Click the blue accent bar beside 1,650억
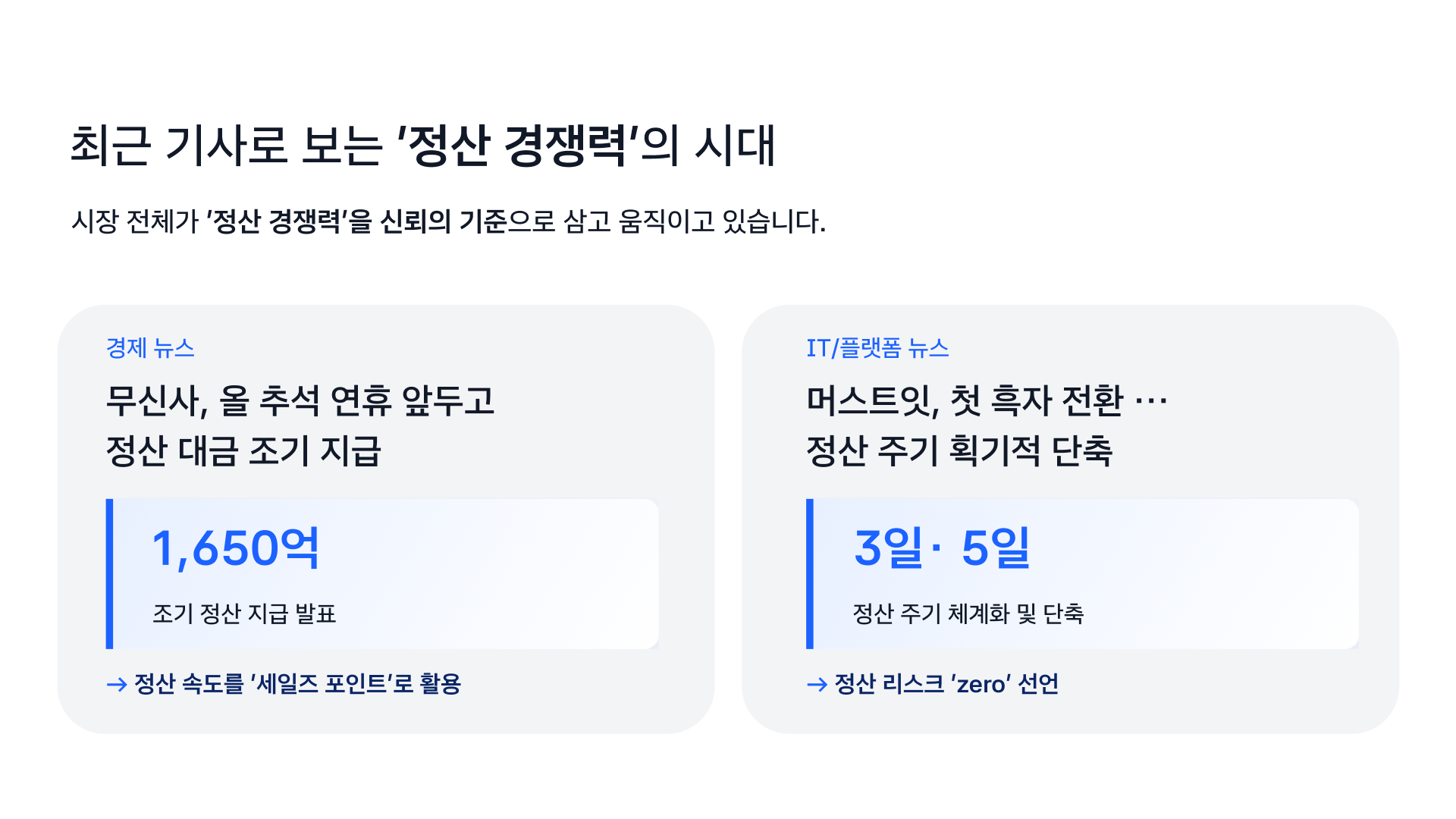Image resolution: width=1456 pixels, height=819 pixels. pyautogui.click(x=110, y=573)
